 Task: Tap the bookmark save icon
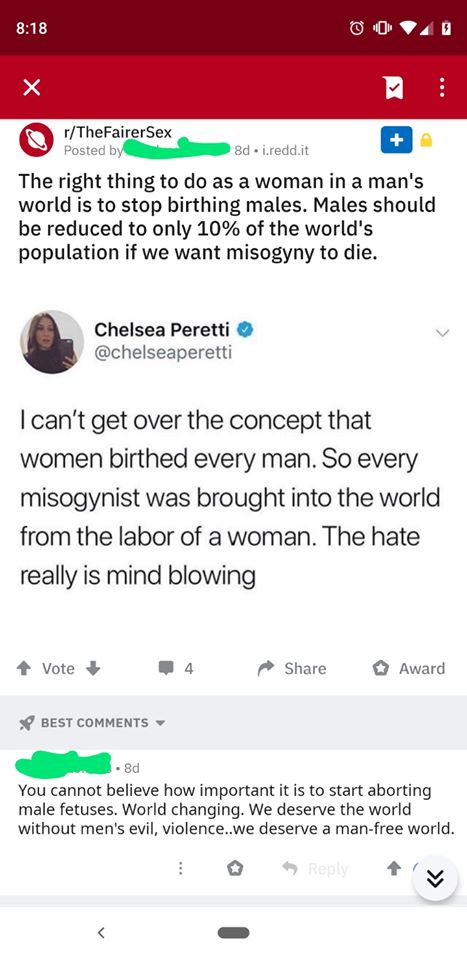click(x=392, y=89)
